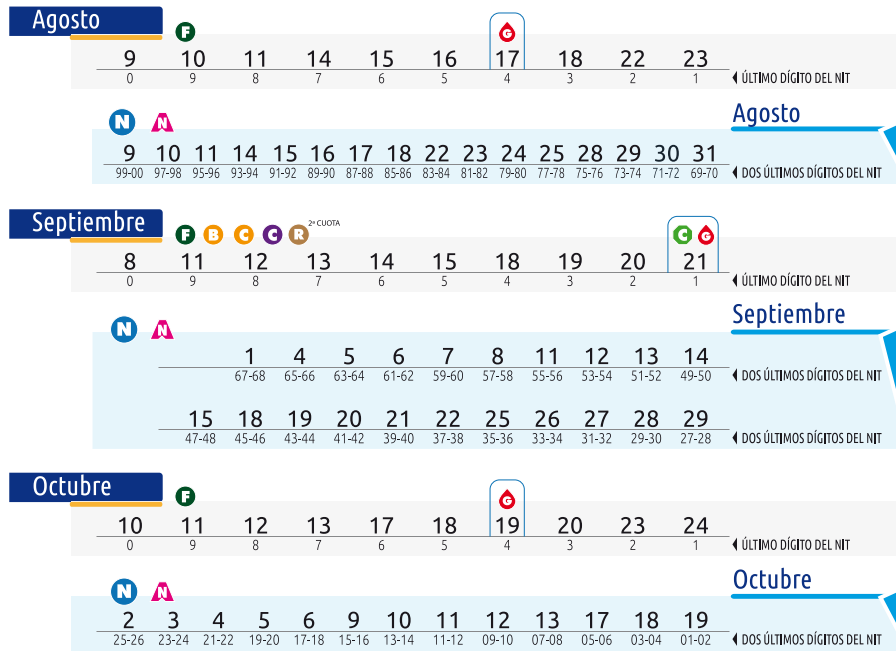Click the green C icon above Septiembre 21
This screenshot has height=660, width=896.
click(683, 235)
